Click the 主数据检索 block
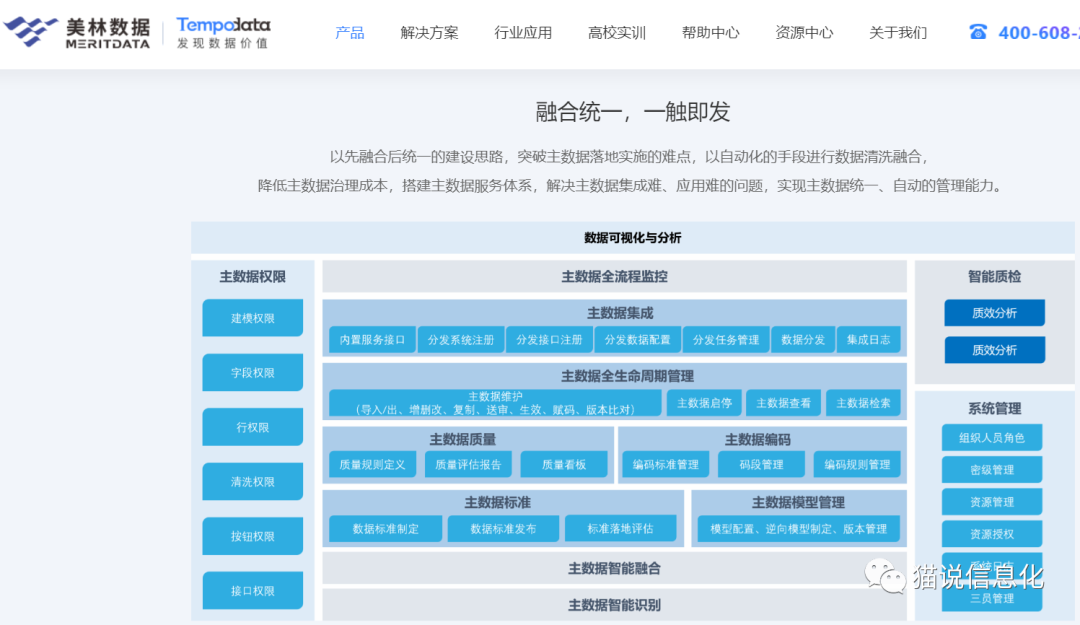Viewport: 1080px width, 625px height. [x=863, y=403]
